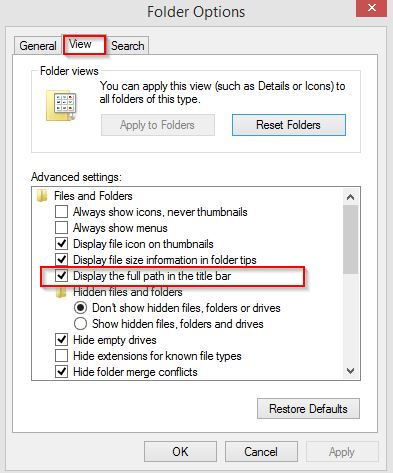
Task: Uncheck Hide empty drives
Action: tap(61, 340)
